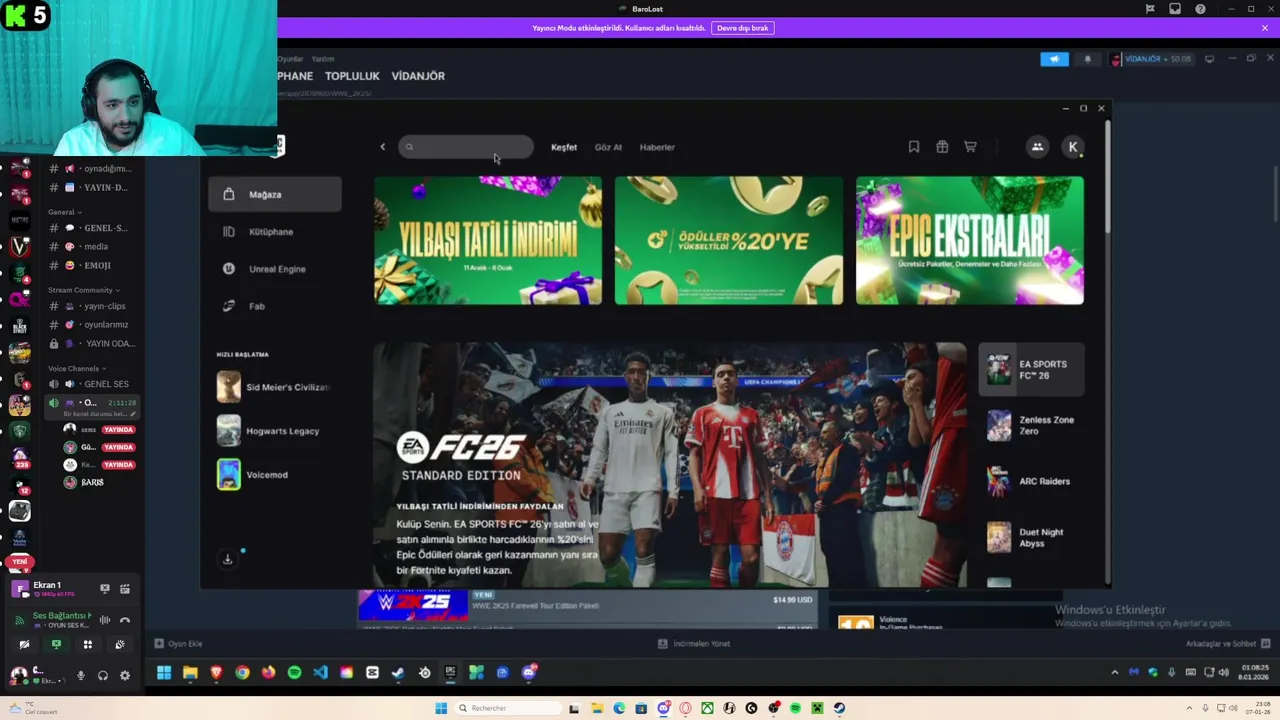Launch Sid Meier's Civilization from Hızlı Başlatma
This screenshot has height=720, width=1280.
tap(273, 387)
